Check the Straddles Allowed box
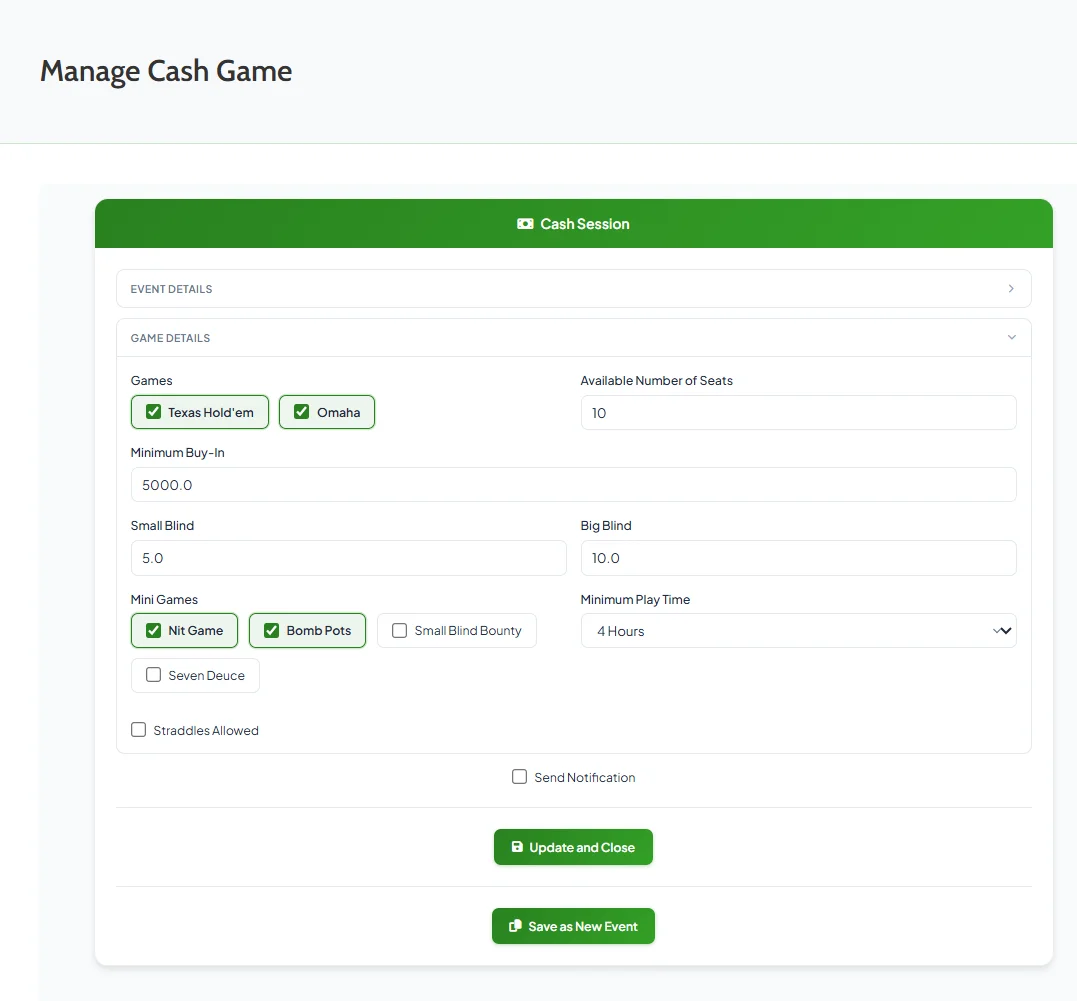Screen dimensions: 1077x1001 139,730
